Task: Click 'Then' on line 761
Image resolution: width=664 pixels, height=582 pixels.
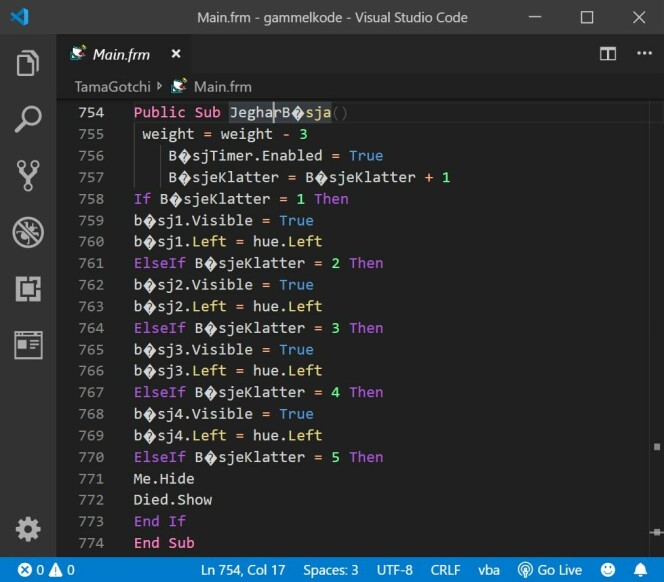Action: pos(366,263)
